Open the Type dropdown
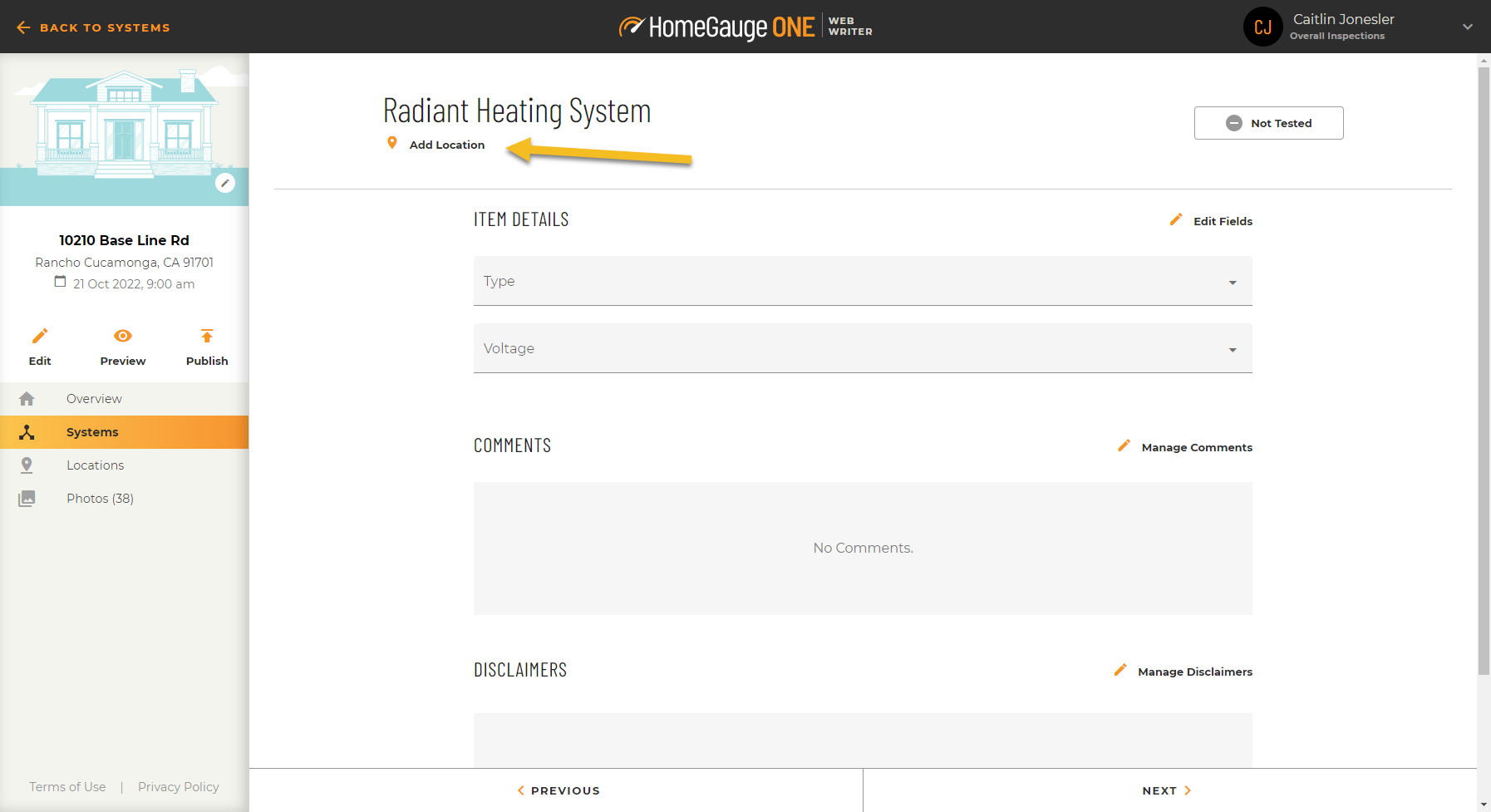Viewport: 1491px width, 812px height. (x=862, y=281)
